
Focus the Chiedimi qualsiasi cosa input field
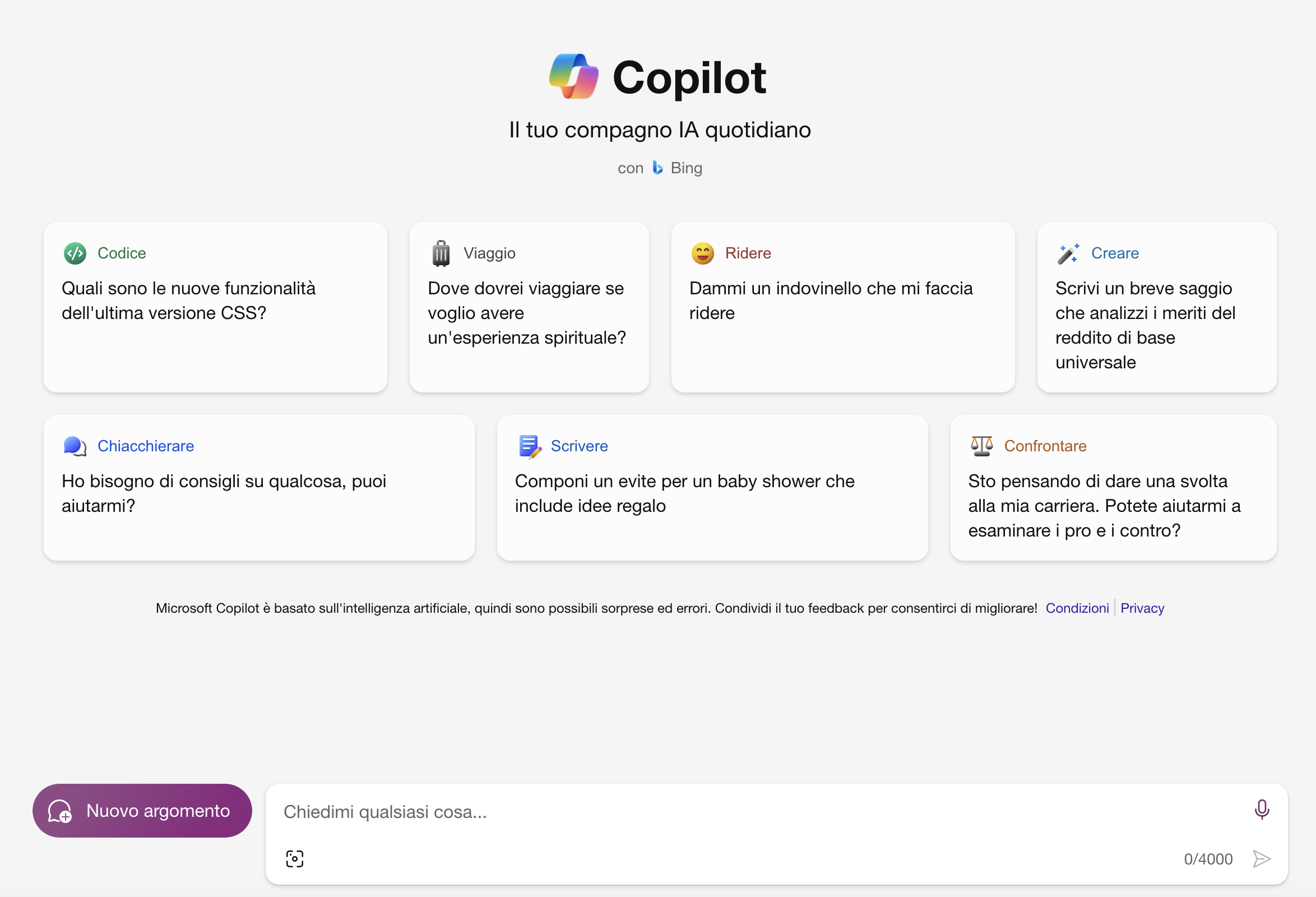pos(759,811)
